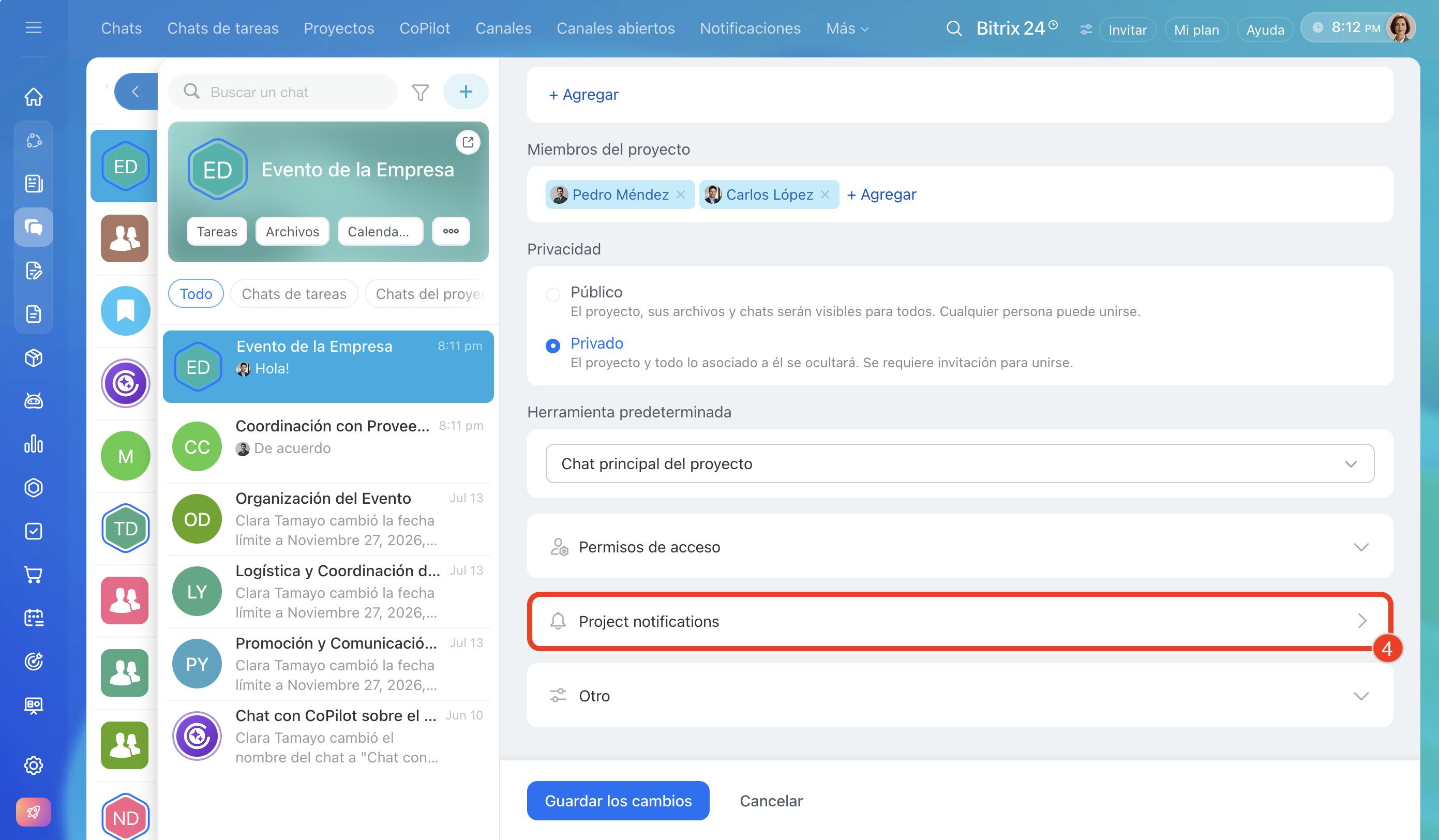
Task: Expand the Permisos de acceso section
Action: (960, 547)
